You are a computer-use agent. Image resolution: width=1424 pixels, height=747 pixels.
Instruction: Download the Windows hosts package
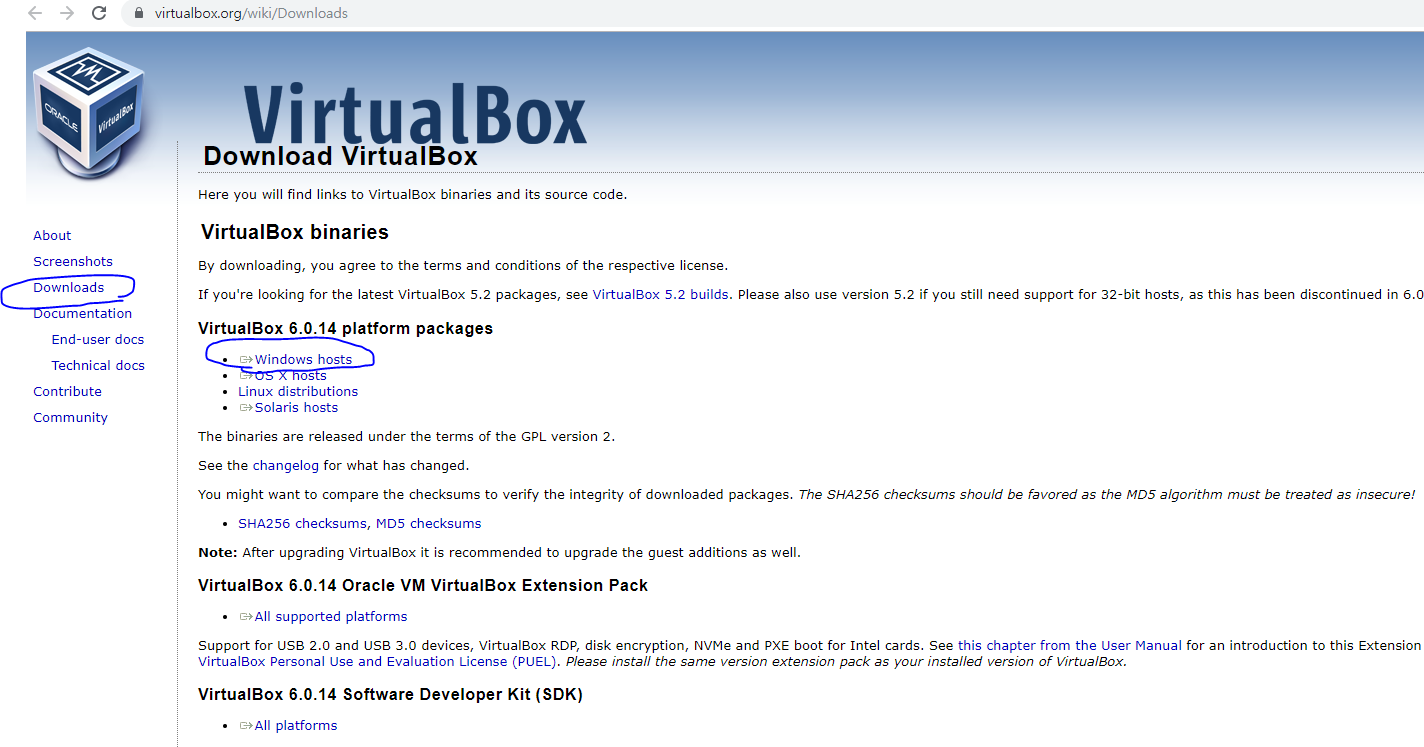pyautogui.click(x=303, y=359)
